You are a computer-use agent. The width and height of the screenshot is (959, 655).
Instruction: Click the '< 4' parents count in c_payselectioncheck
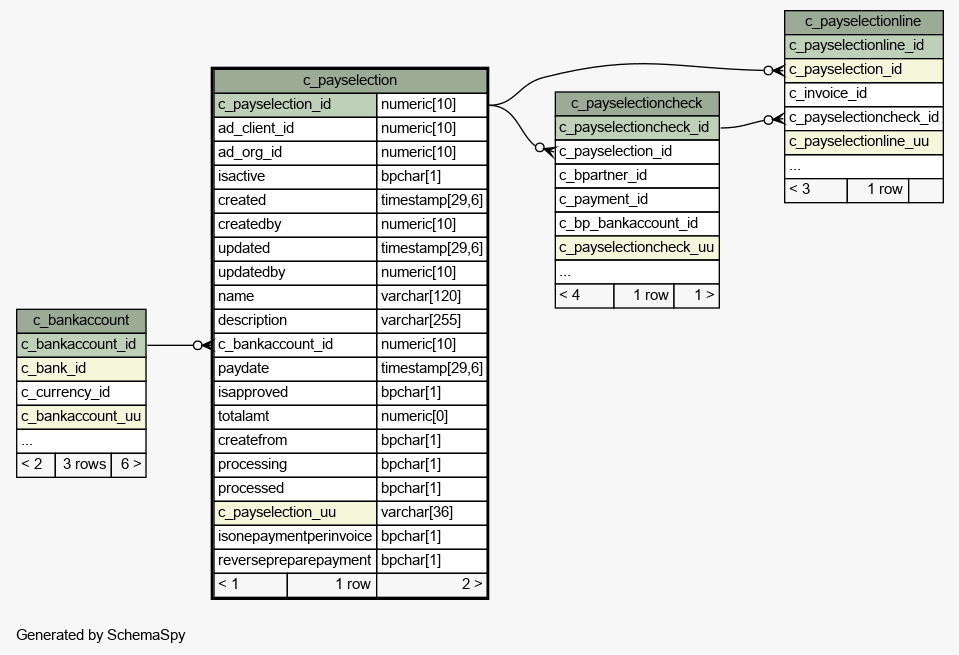(x=584, y=296)
